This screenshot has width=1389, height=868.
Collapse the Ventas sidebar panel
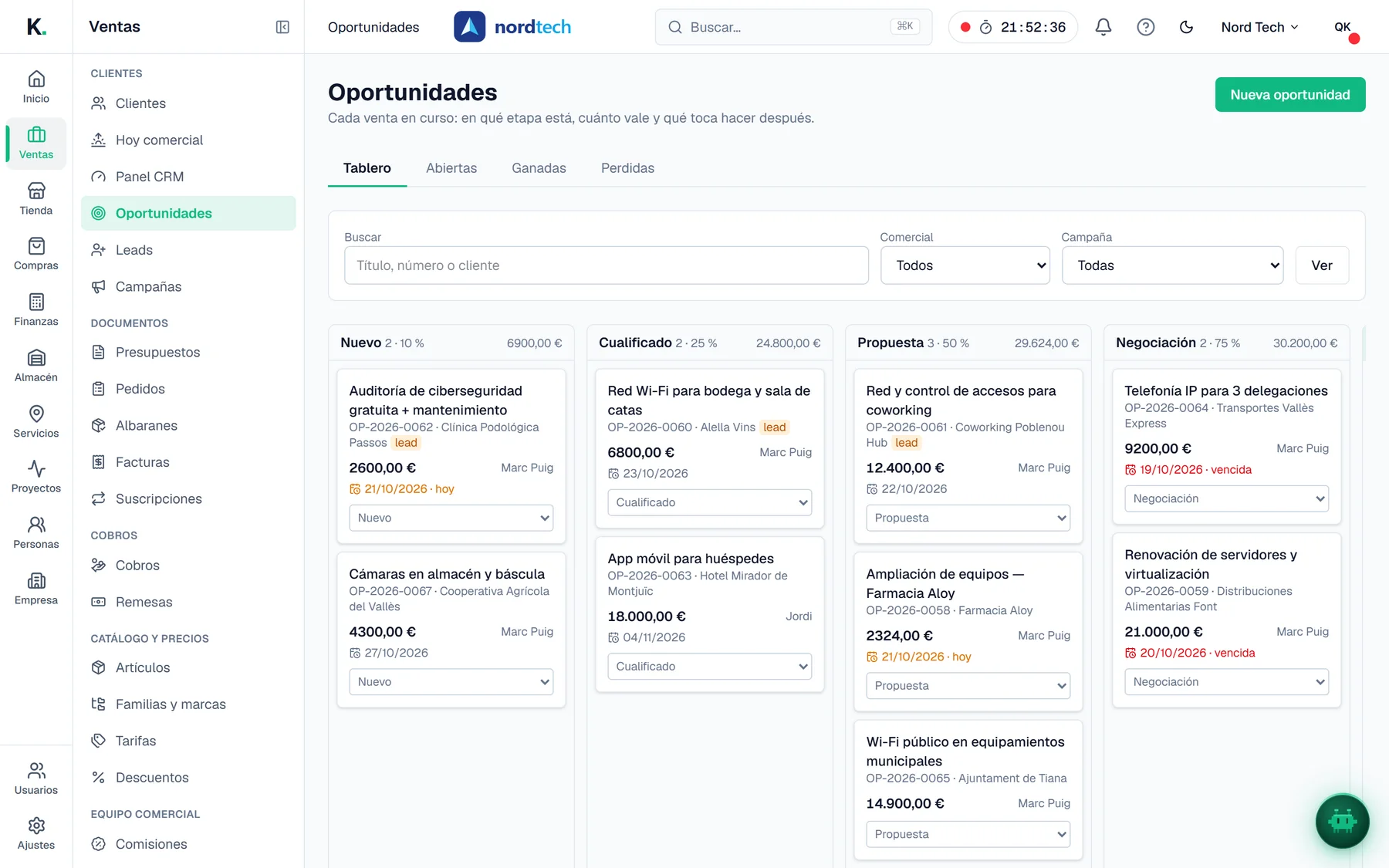(282, 27)
